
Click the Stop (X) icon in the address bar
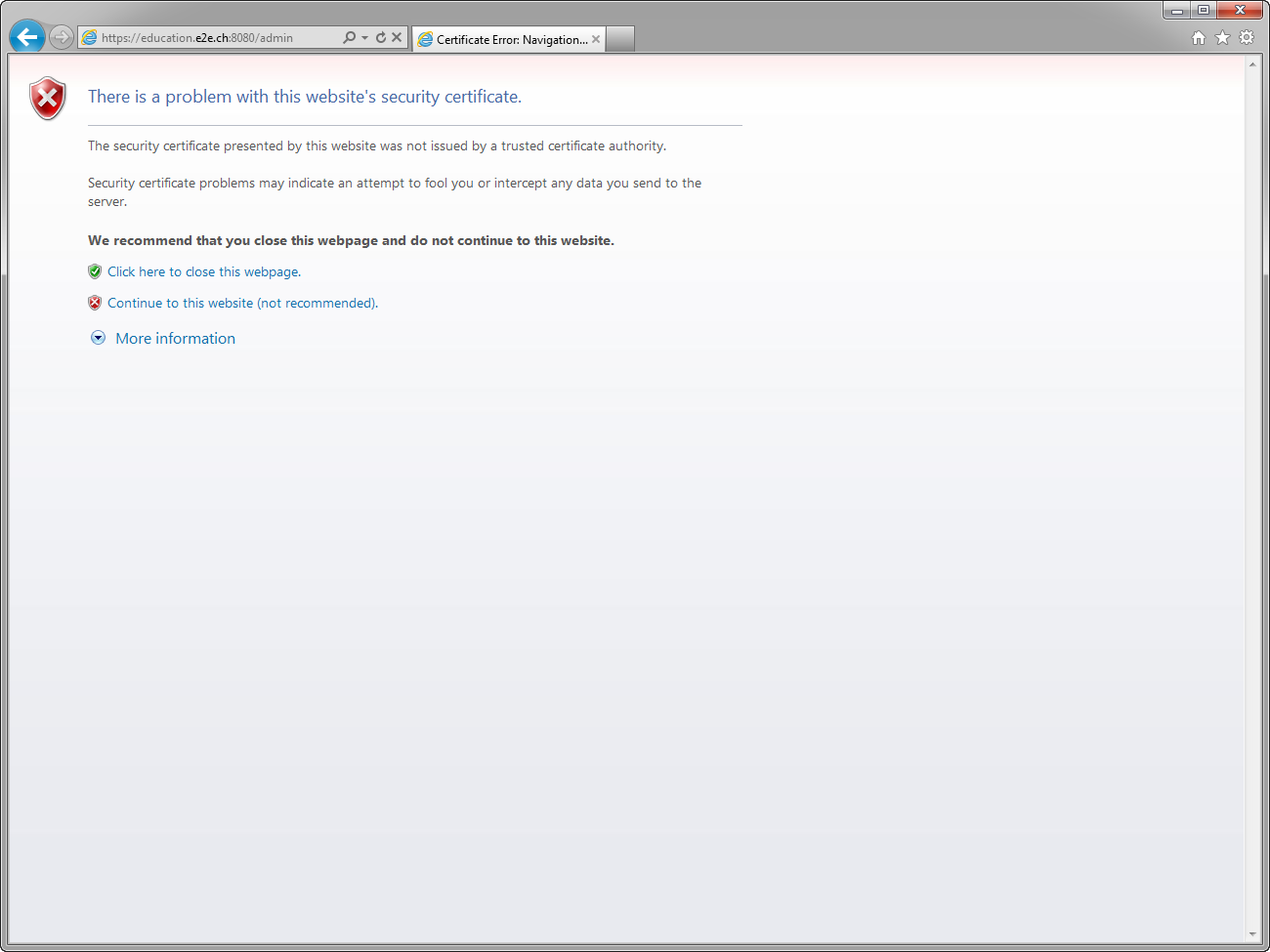click(x=397, y=37)
